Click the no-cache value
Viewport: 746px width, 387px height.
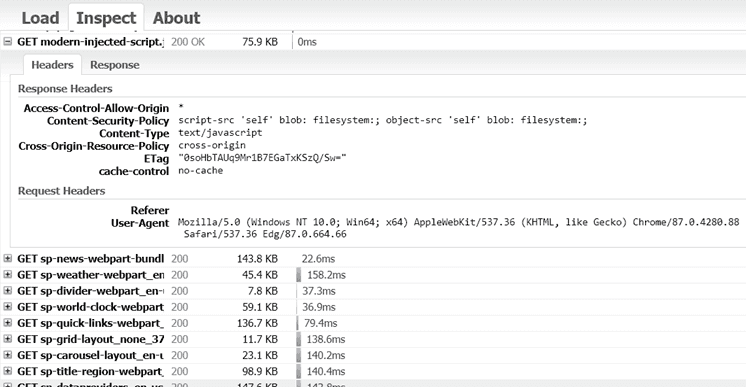pos(201,170)
